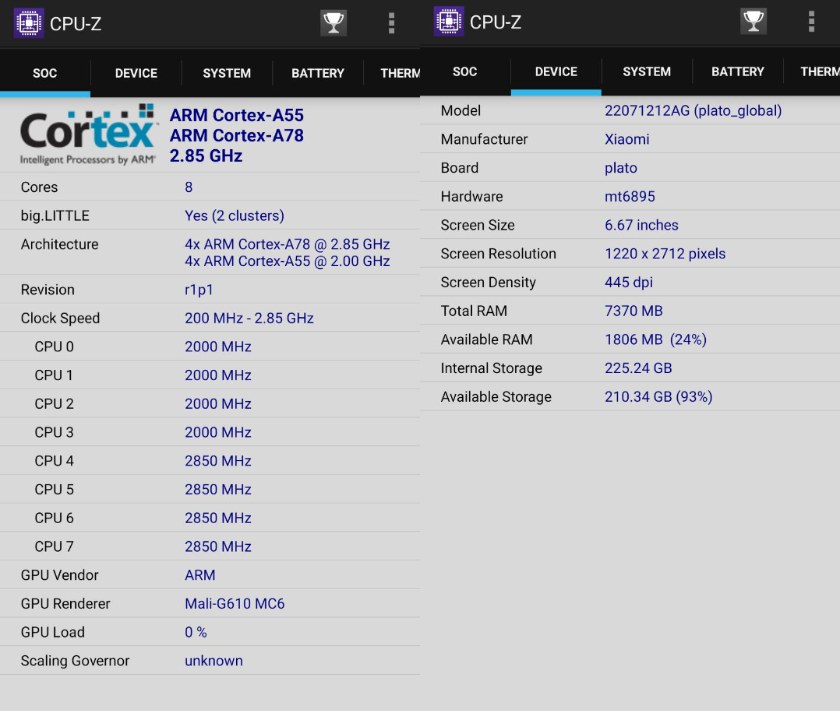The width and height of the screenshot is (840, 711).
Task: Click '4x ARM Cortex-A55 @ 2.00 GHz'
Action: tap(287, 261)
